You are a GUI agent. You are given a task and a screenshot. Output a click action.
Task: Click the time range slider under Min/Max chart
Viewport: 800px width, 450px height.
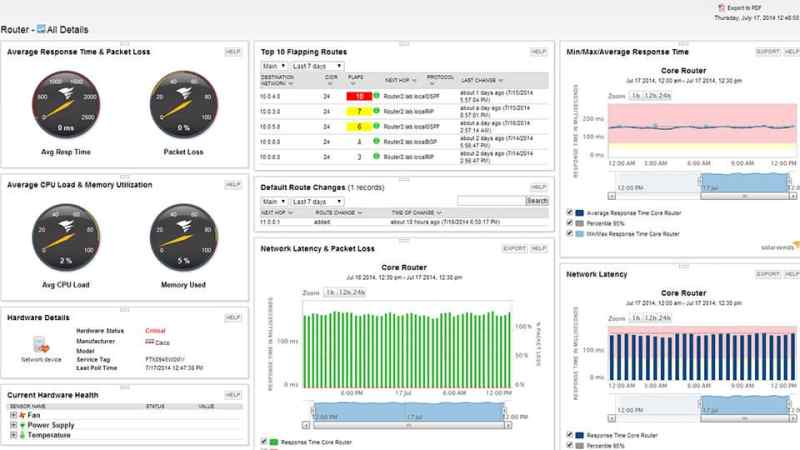[744, 183]
